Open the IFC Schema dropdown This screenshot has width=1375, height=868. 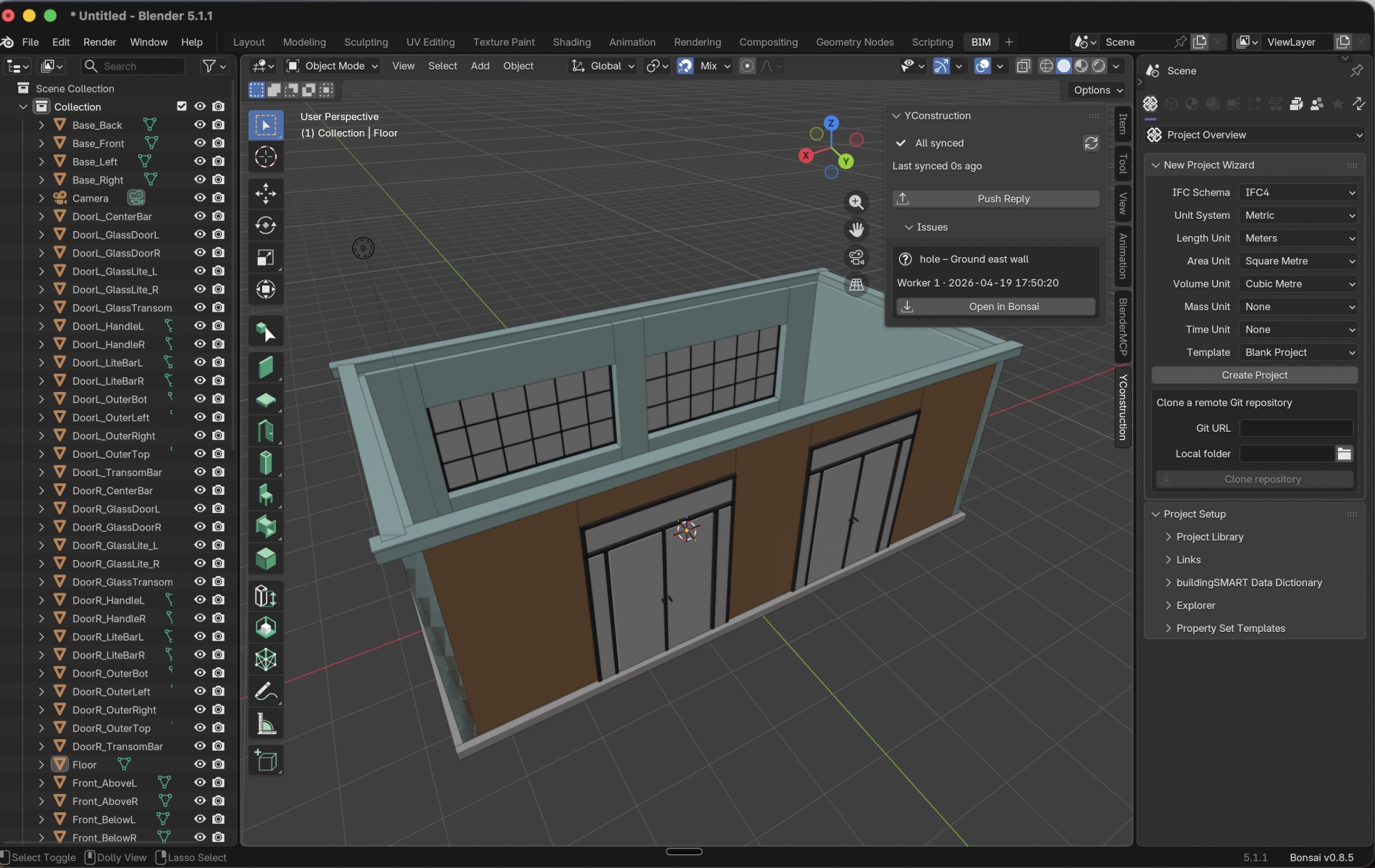pyautogui.click(x=1298, y=193)
